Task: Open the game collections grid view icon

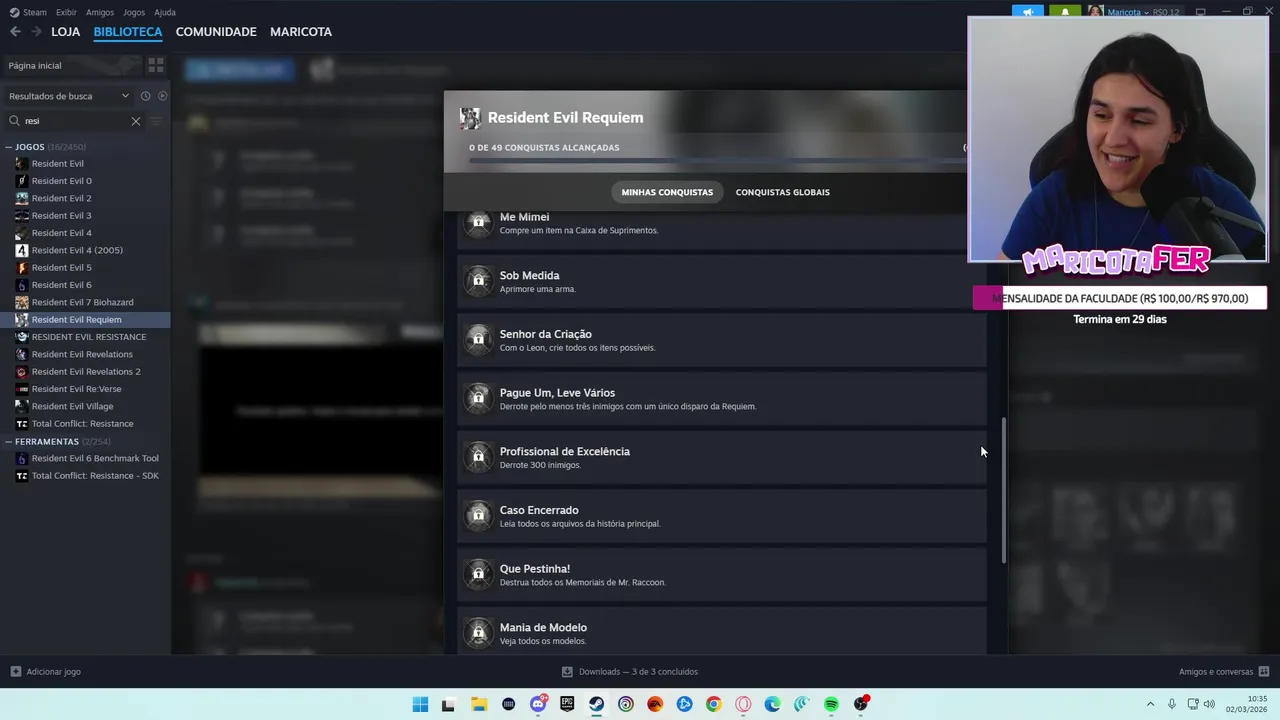Action: (156, 65)
